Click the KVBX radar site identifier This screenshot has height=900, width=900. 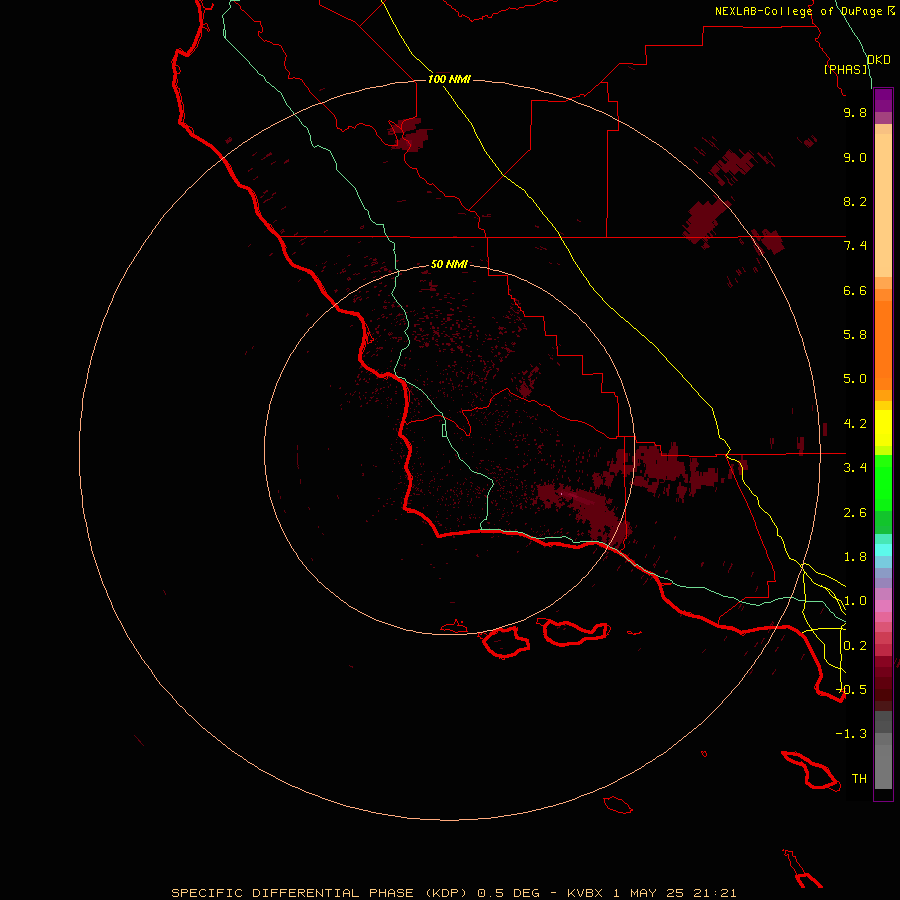(585, 893)
